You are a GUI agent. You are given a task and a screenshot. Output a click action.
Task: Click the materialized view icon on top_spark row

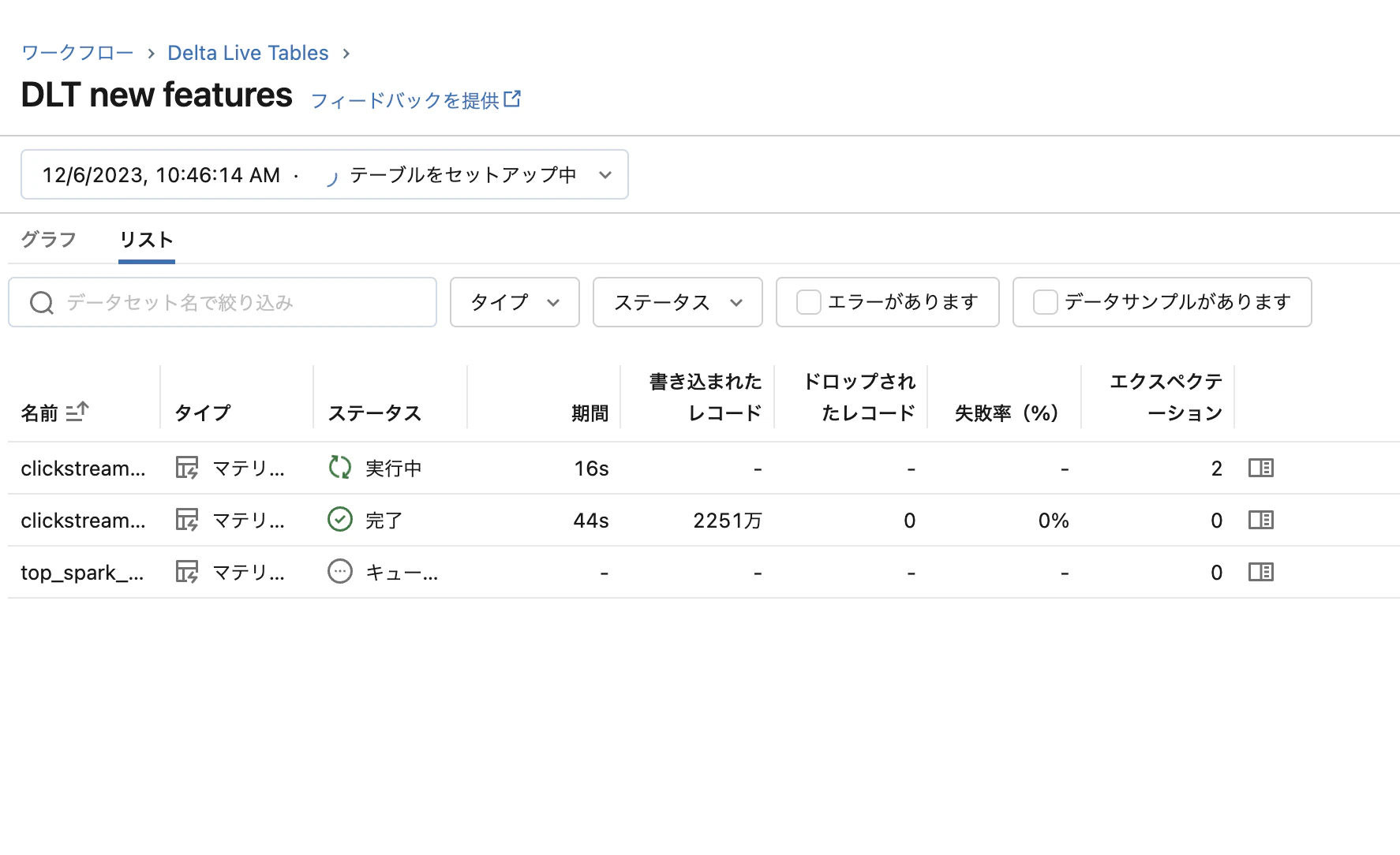(x=187, y=572)
